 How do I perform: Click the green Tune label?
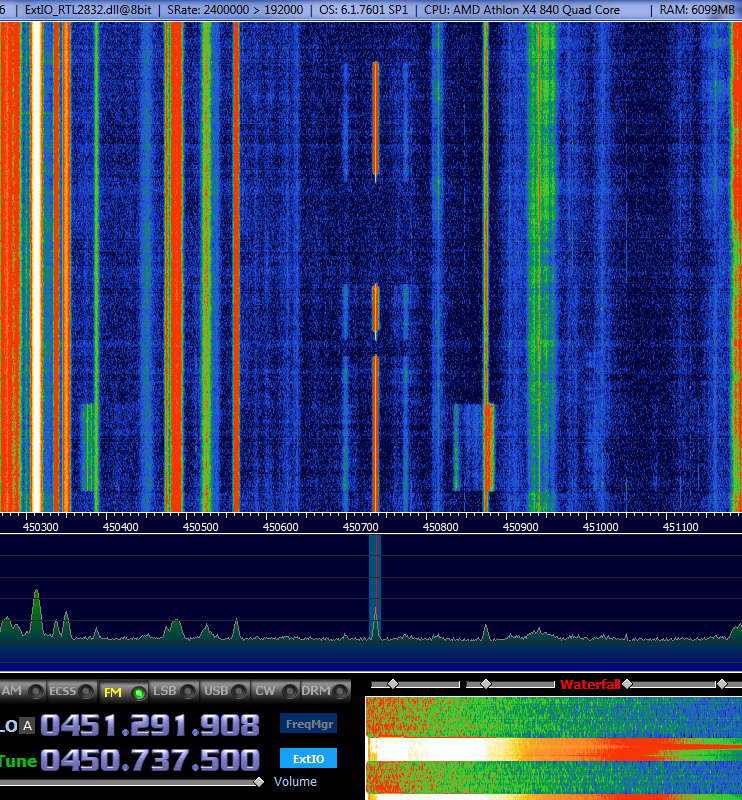coord(18,761)
